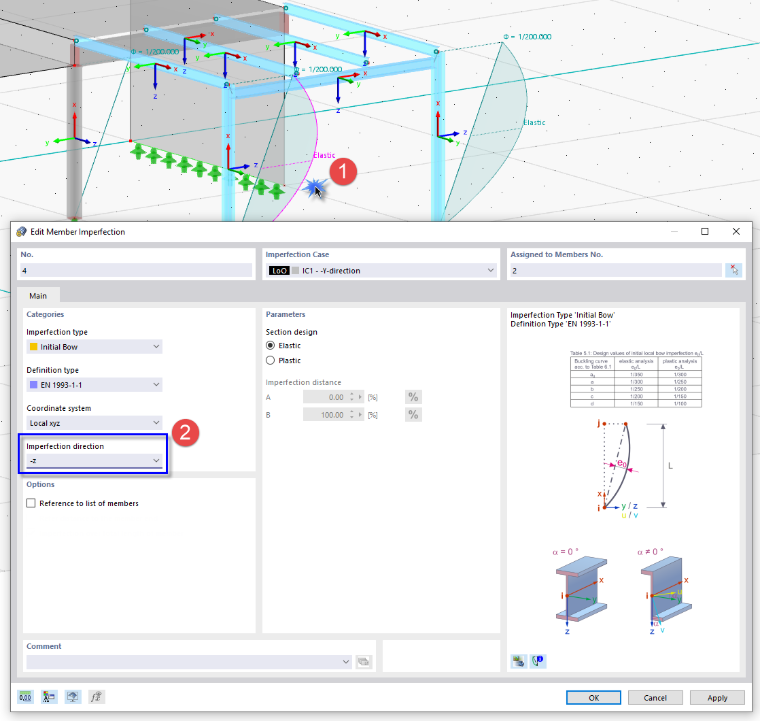
Task: Expand the Imperfection direction dropdown
Action: point(156,460)
